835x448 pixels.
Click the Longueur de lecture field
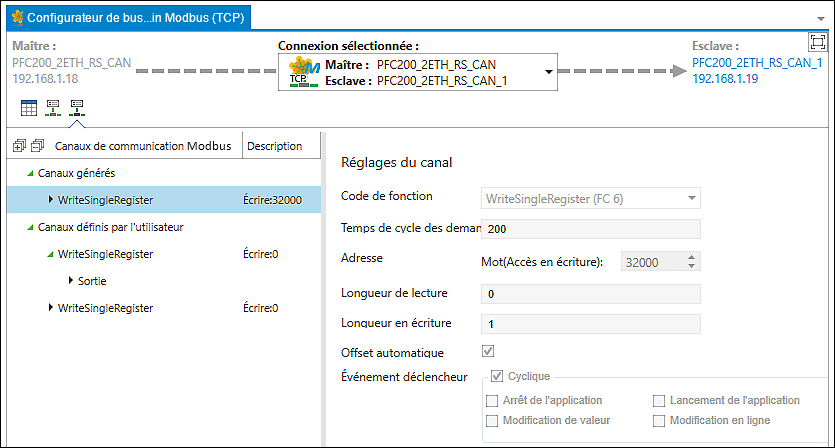(591, 294)
